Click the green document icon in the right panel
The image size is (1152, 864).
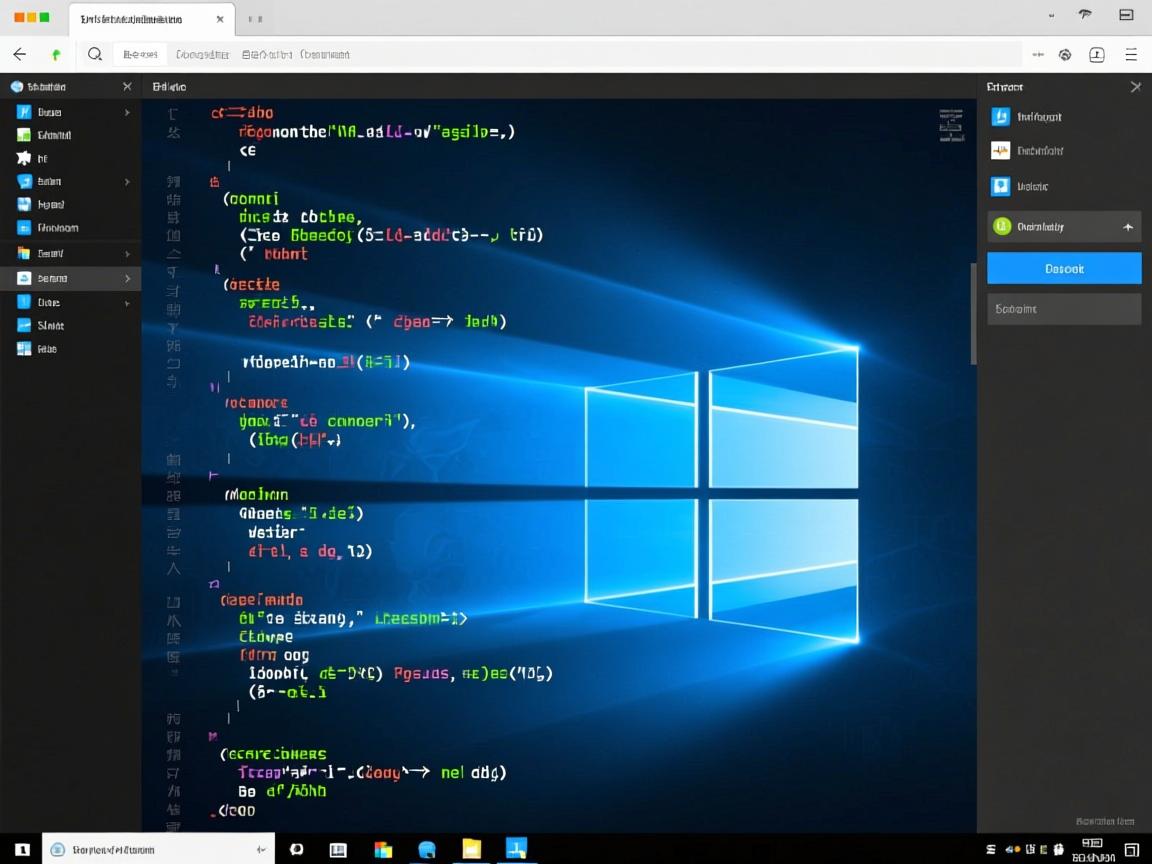point(1002,226)
